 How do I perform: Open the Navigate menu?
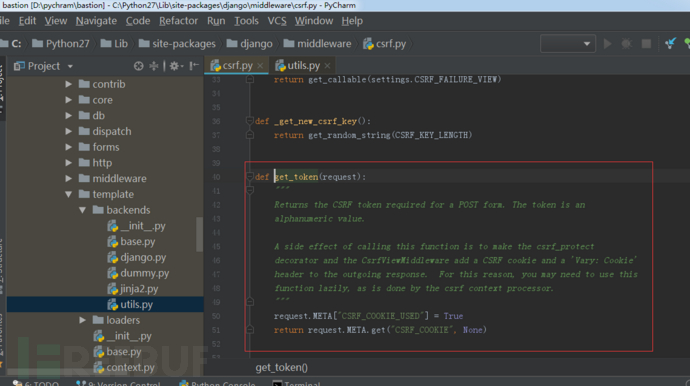[x=96, y=21]
